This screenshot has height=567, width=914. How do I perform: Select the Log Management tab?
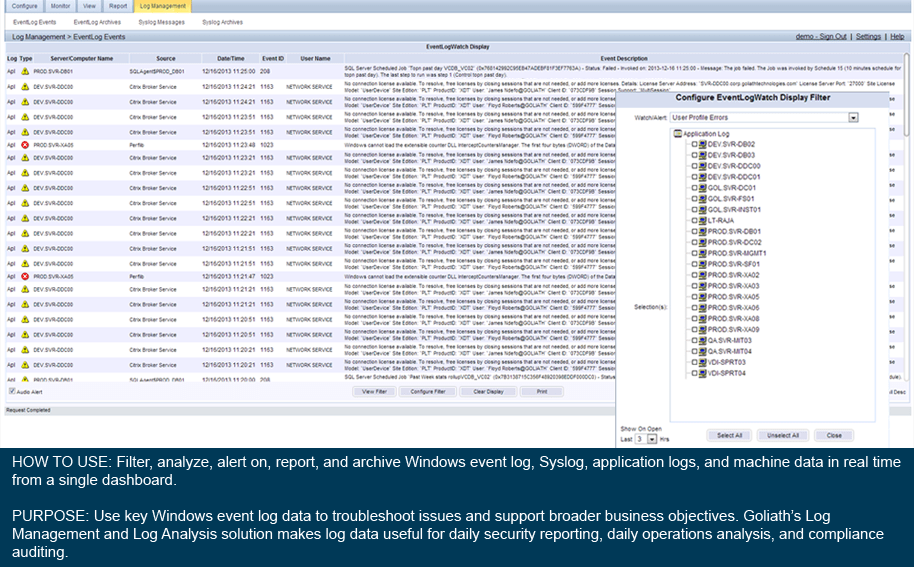click(x=163, y=6)
